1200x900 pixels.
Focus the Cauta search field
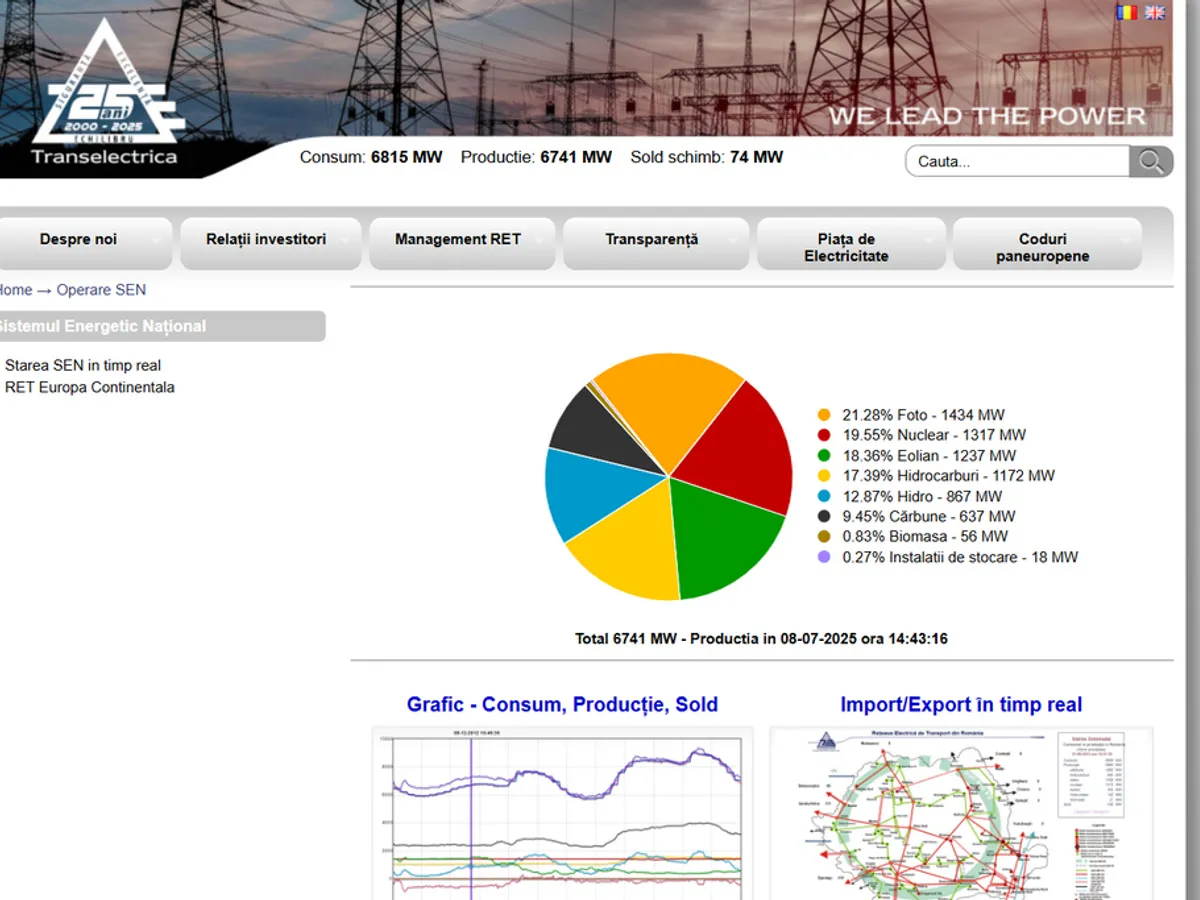click(1017, 161)
